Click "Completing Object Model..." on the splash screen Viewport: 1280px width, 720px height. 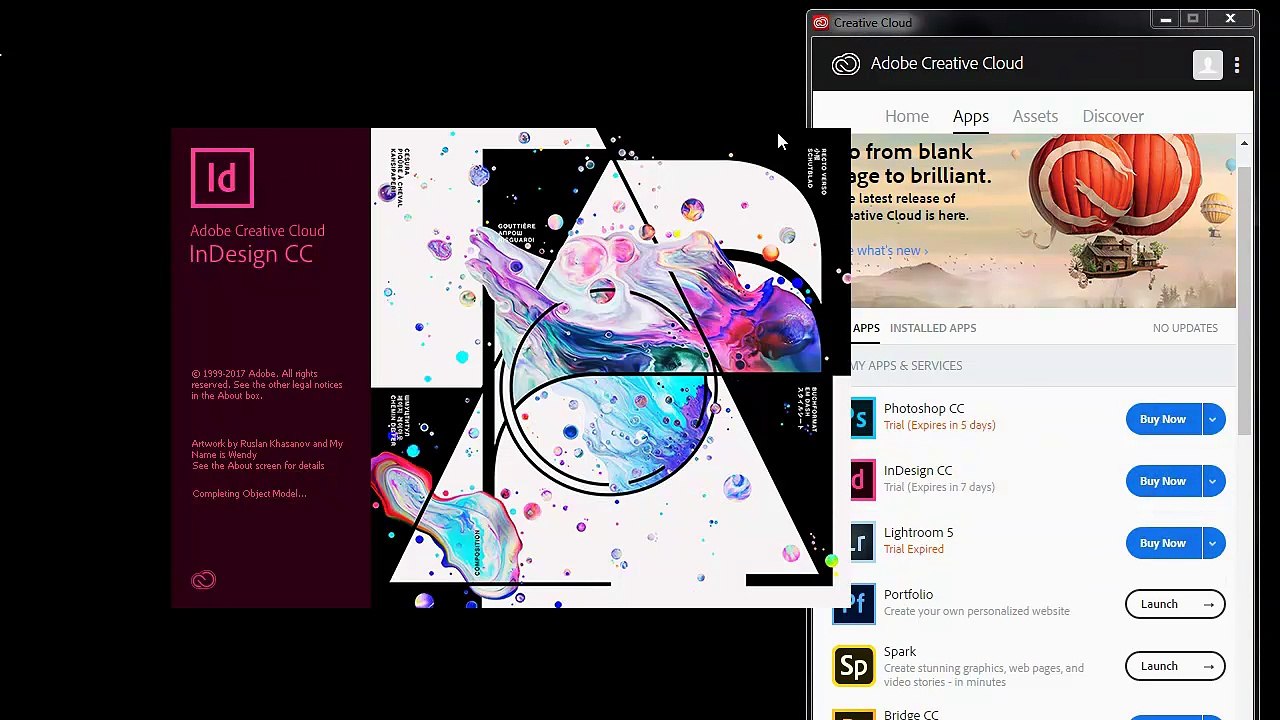pos(249,494)
